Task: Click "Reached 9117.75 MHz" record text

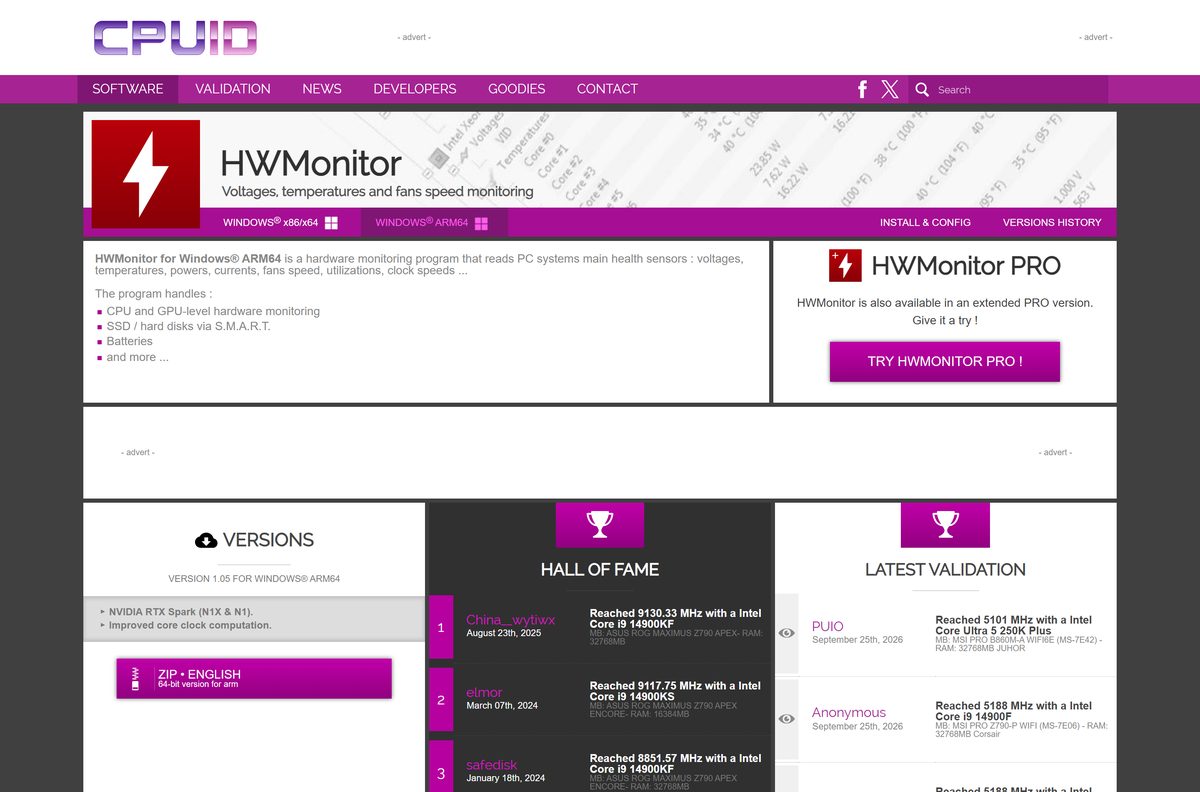Action: coord(676,691)
